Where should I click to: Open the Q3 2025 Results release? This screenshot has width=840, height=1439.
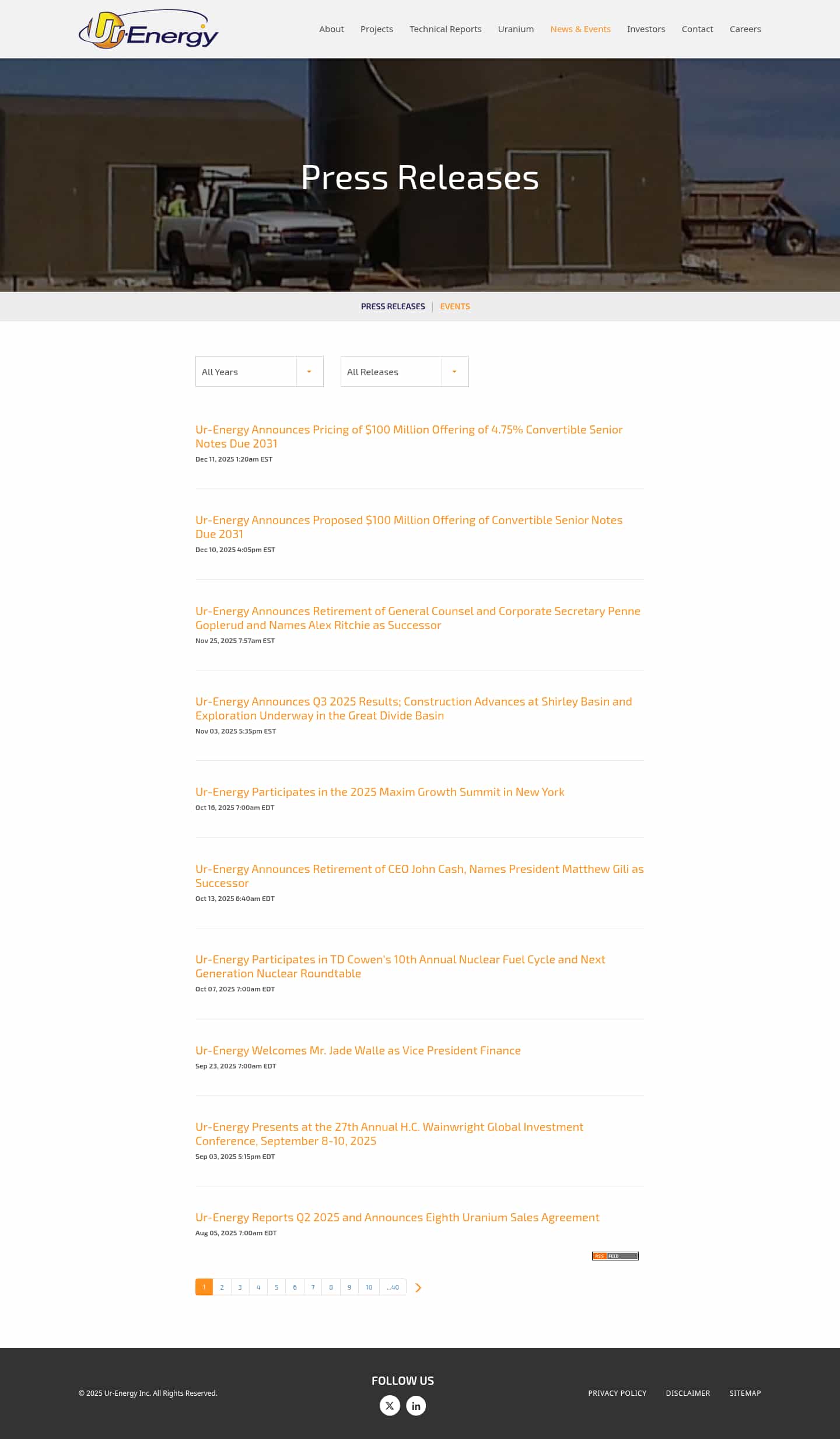point(414,708)
